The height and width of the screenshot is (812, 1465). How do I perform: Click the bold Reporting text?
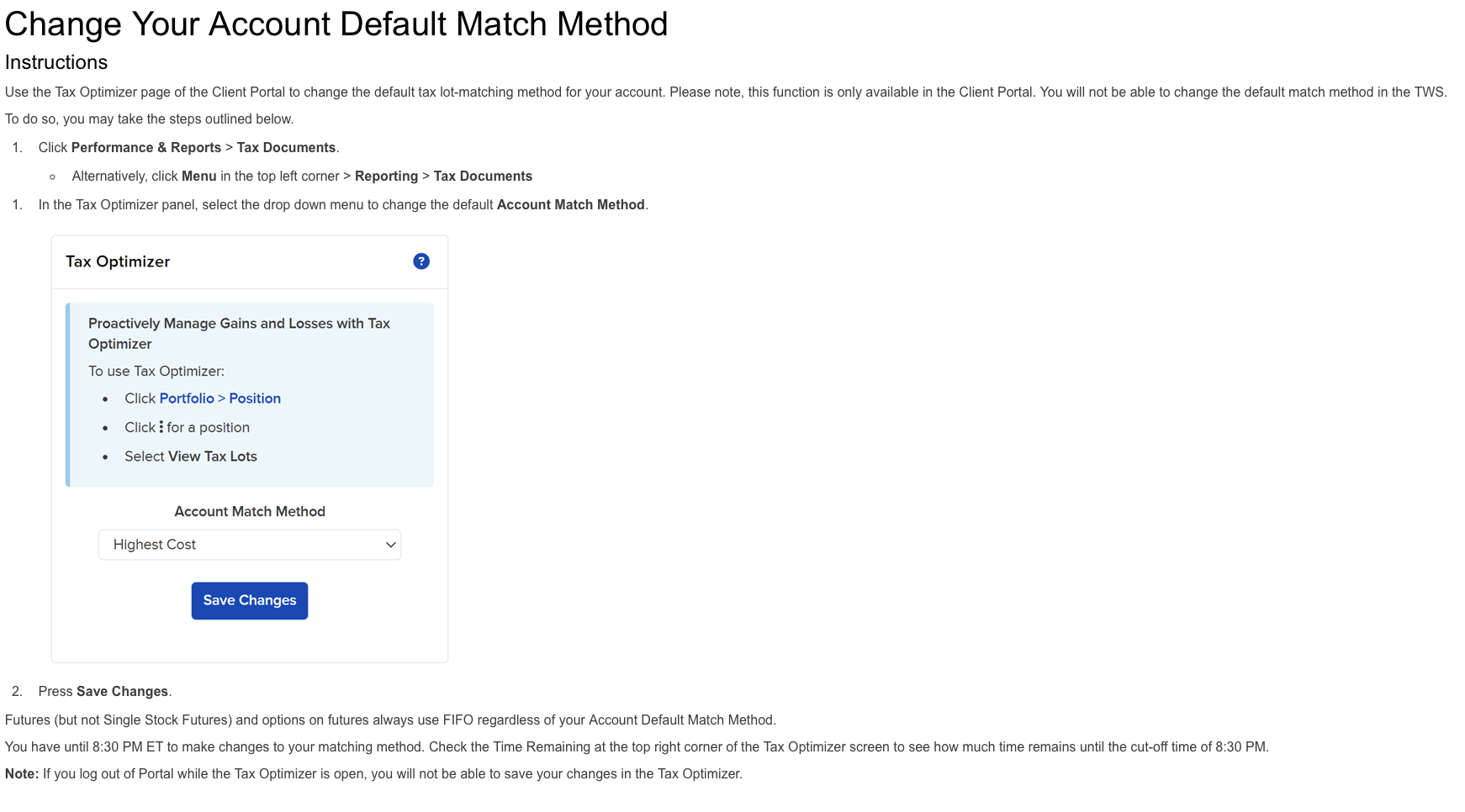(x=386, y=176)
